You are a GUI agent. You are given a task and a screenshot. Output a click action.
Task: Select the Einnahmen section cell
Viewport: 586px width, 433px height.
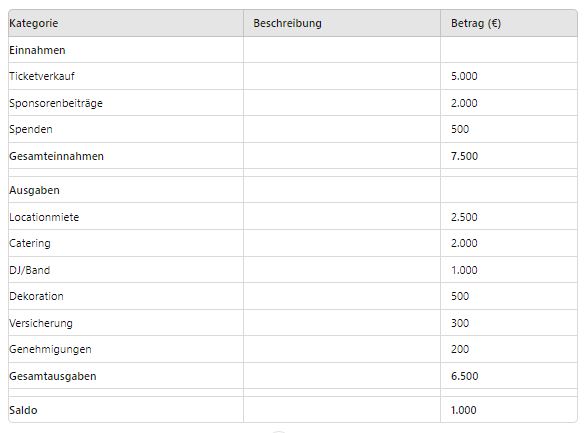point(126,50)
